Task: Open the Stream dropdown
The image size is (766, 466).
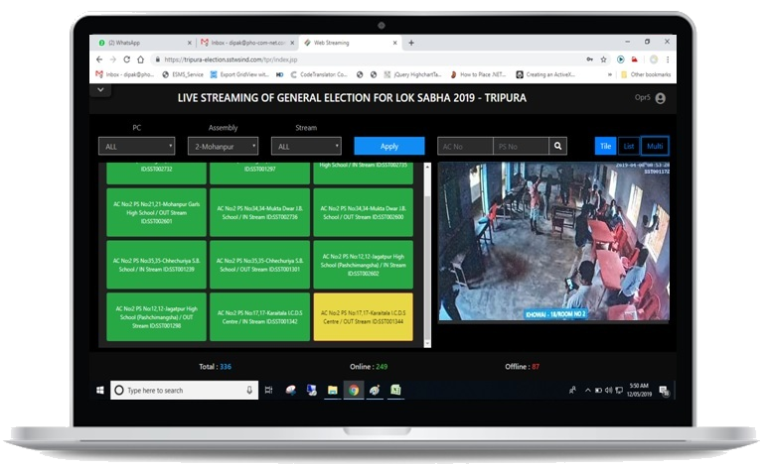Action: [x=306, y=146]
